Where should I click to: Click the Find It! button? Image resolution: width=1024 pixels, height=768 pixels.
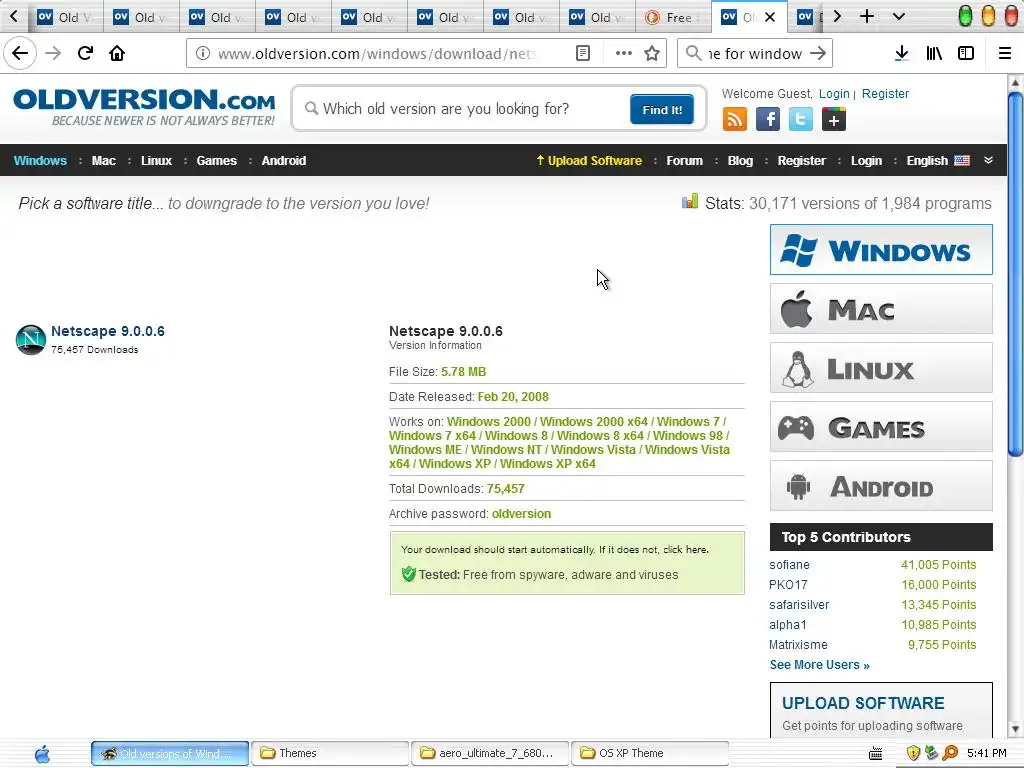point(662,110)
